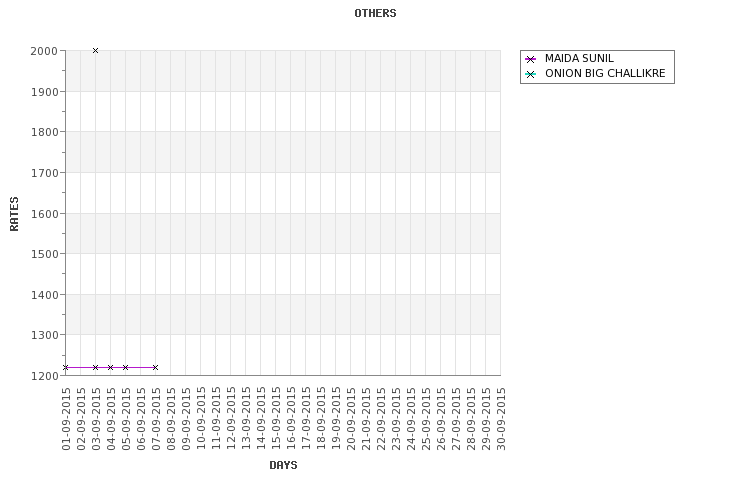Select the data marker on 01-09-2015
The height and width of the screenshot is (500, 750).
coord(65,367)
